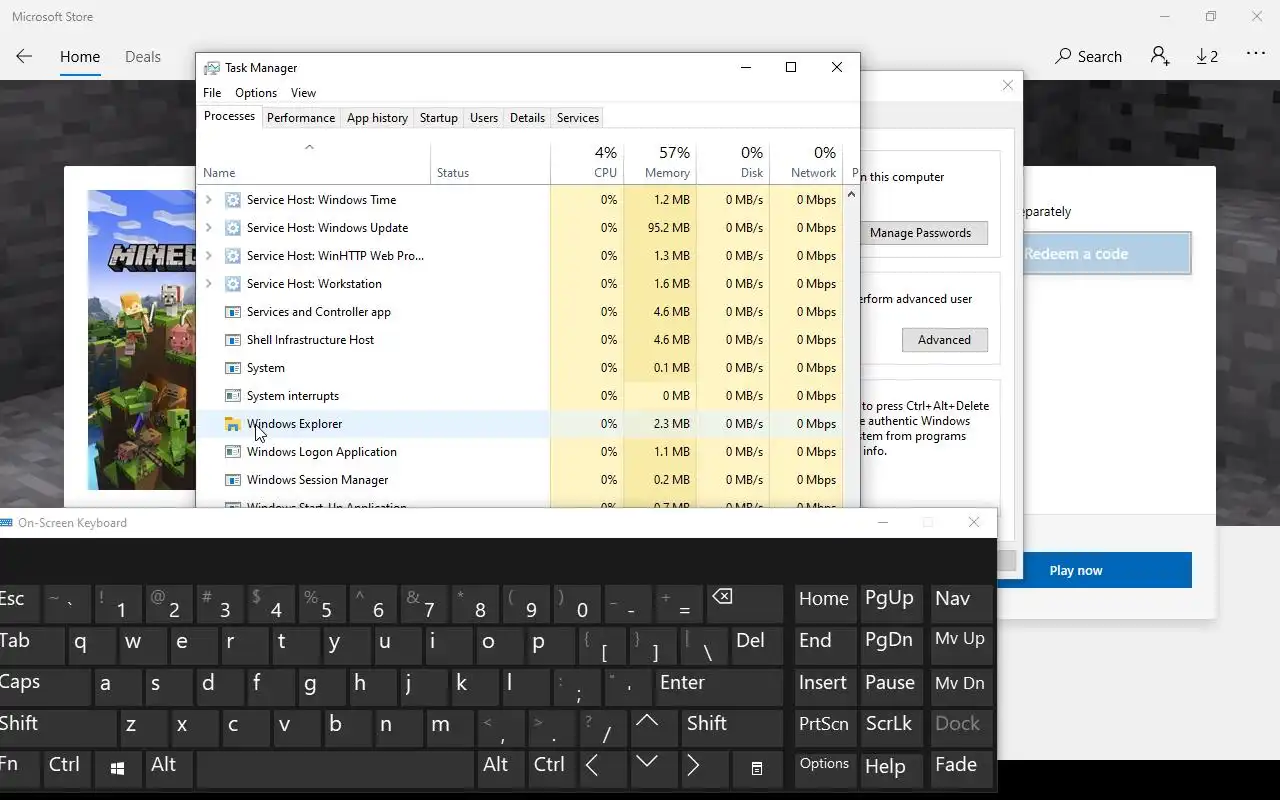Expand Service Host: Workstation group
Screen dimensions: 1280x800
[208, 284]
